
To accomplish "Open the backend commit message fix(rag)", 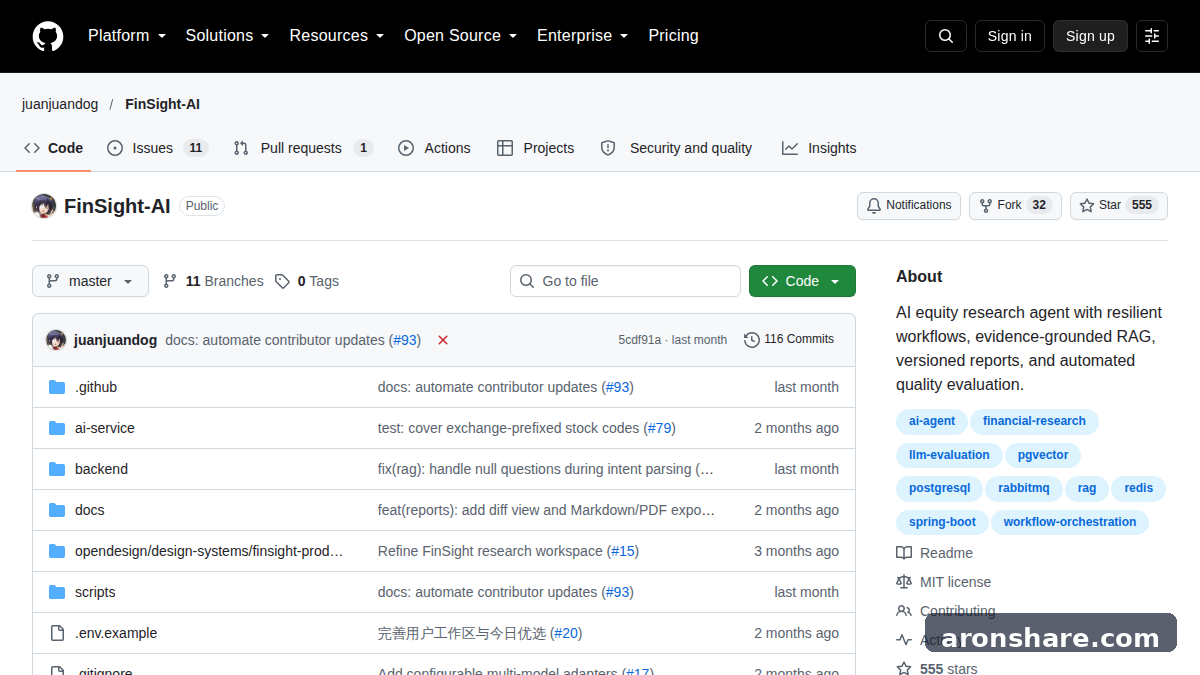I will (546, 469).
